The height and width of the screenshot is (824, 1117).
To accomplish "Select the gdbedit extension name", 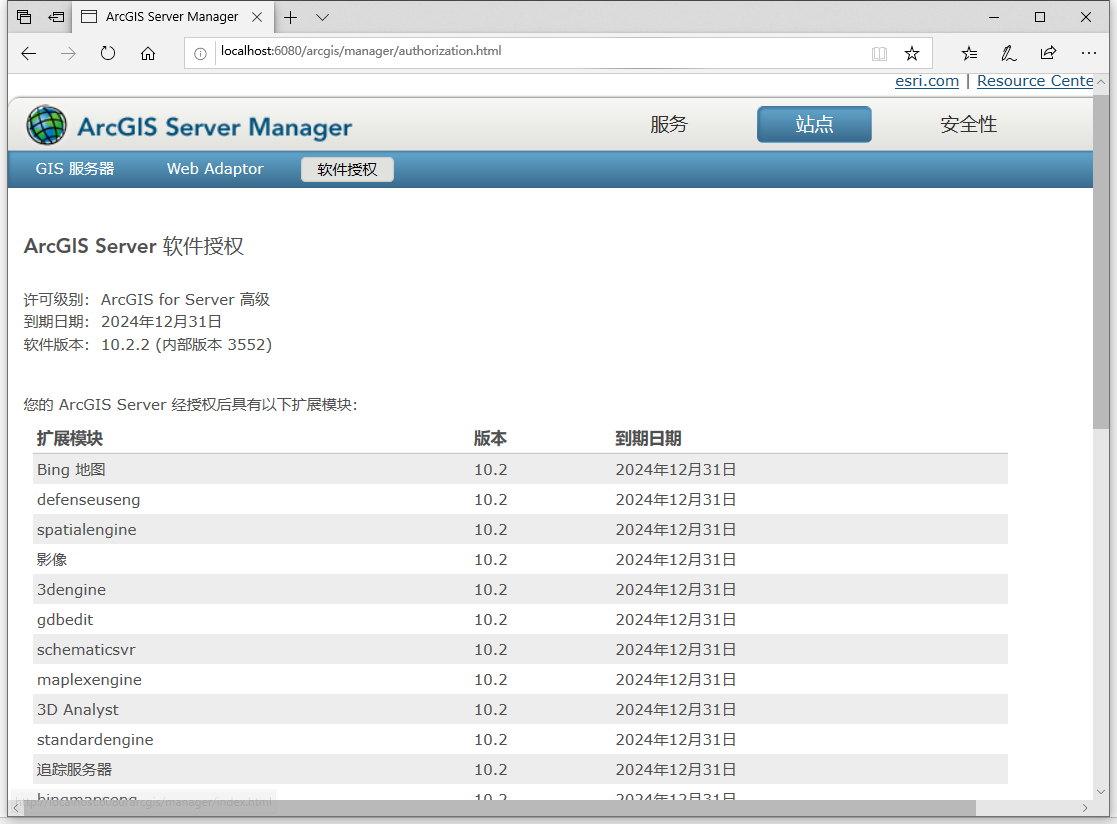I will [x=65, y=620].
